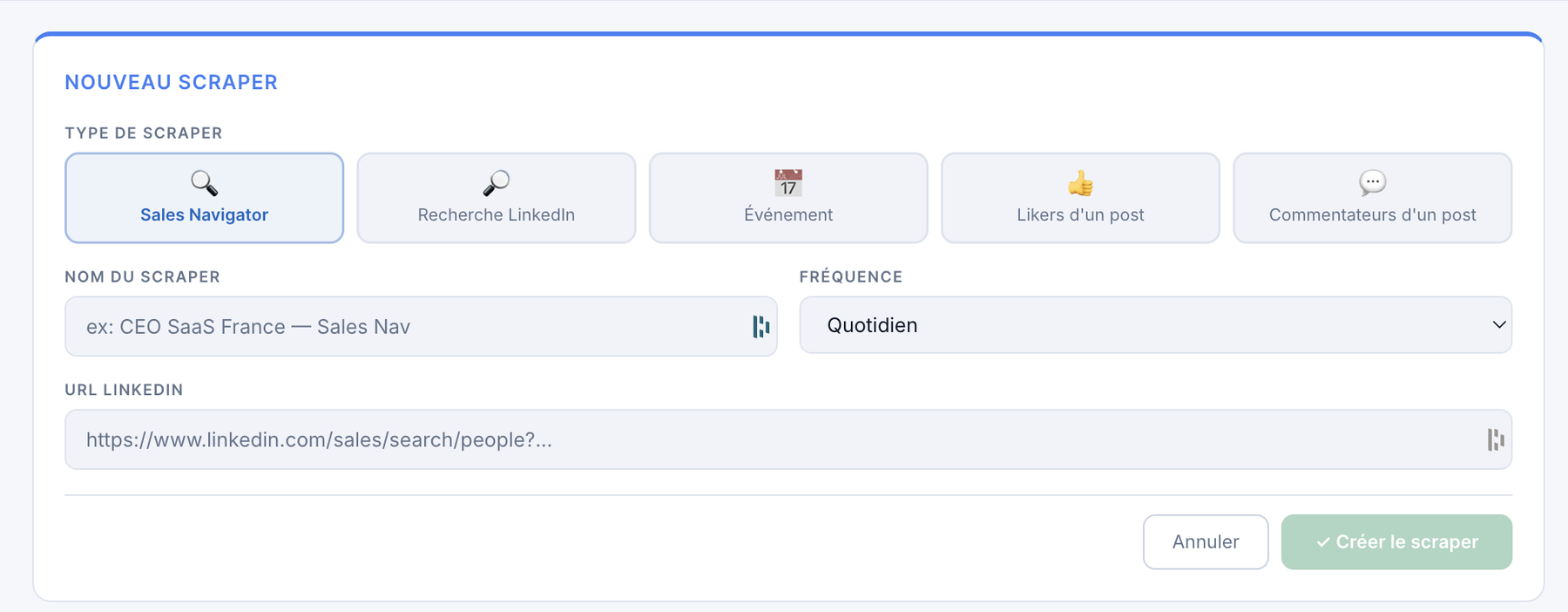
Task: Click the FRÉQUENCE field label
Action: click(850, 276)
